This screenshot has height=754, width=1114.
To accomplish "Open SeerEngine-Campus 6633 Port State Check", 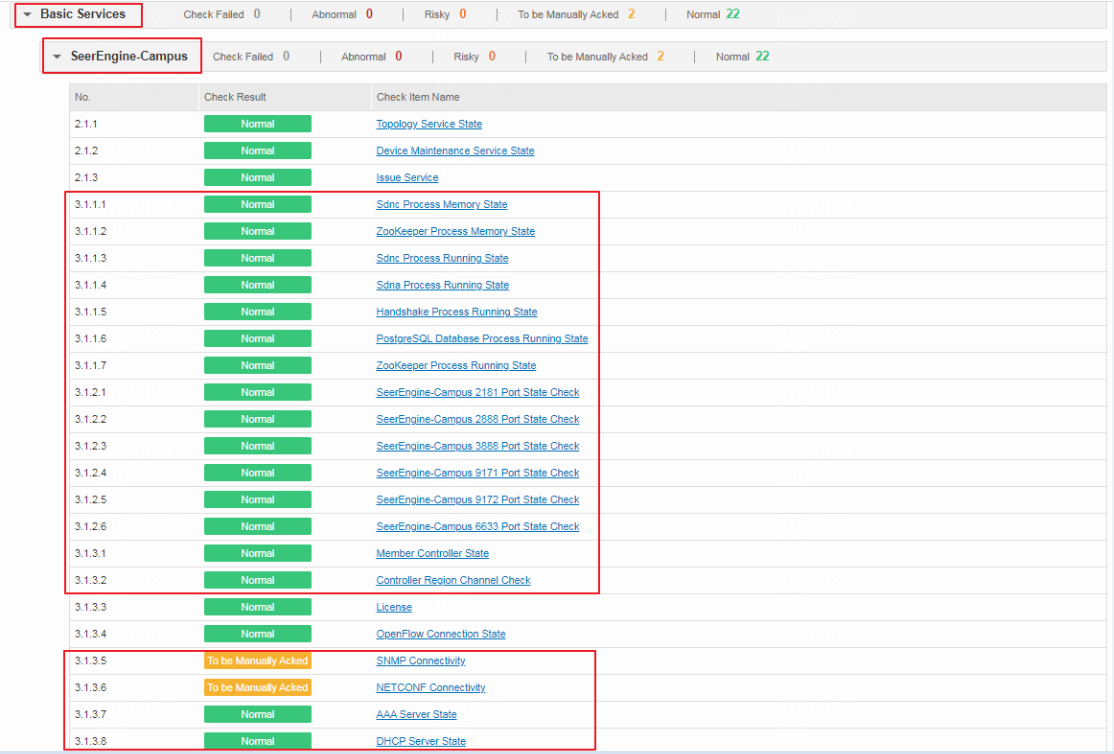I will point(478,527).
